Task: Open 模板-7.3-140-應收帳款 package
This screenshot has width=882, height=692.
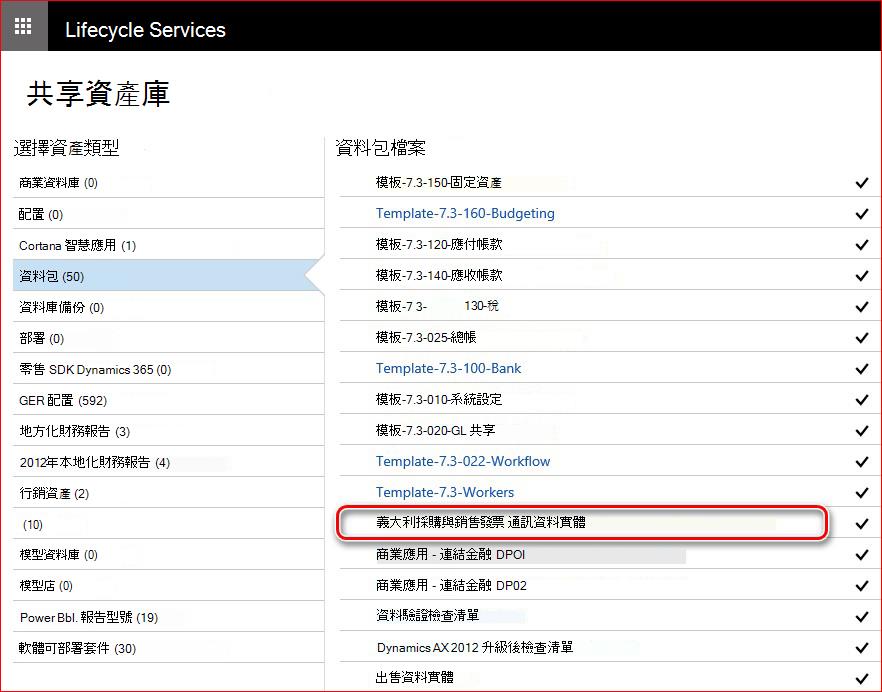Action: pyautogui.click(x=439, y=275)
